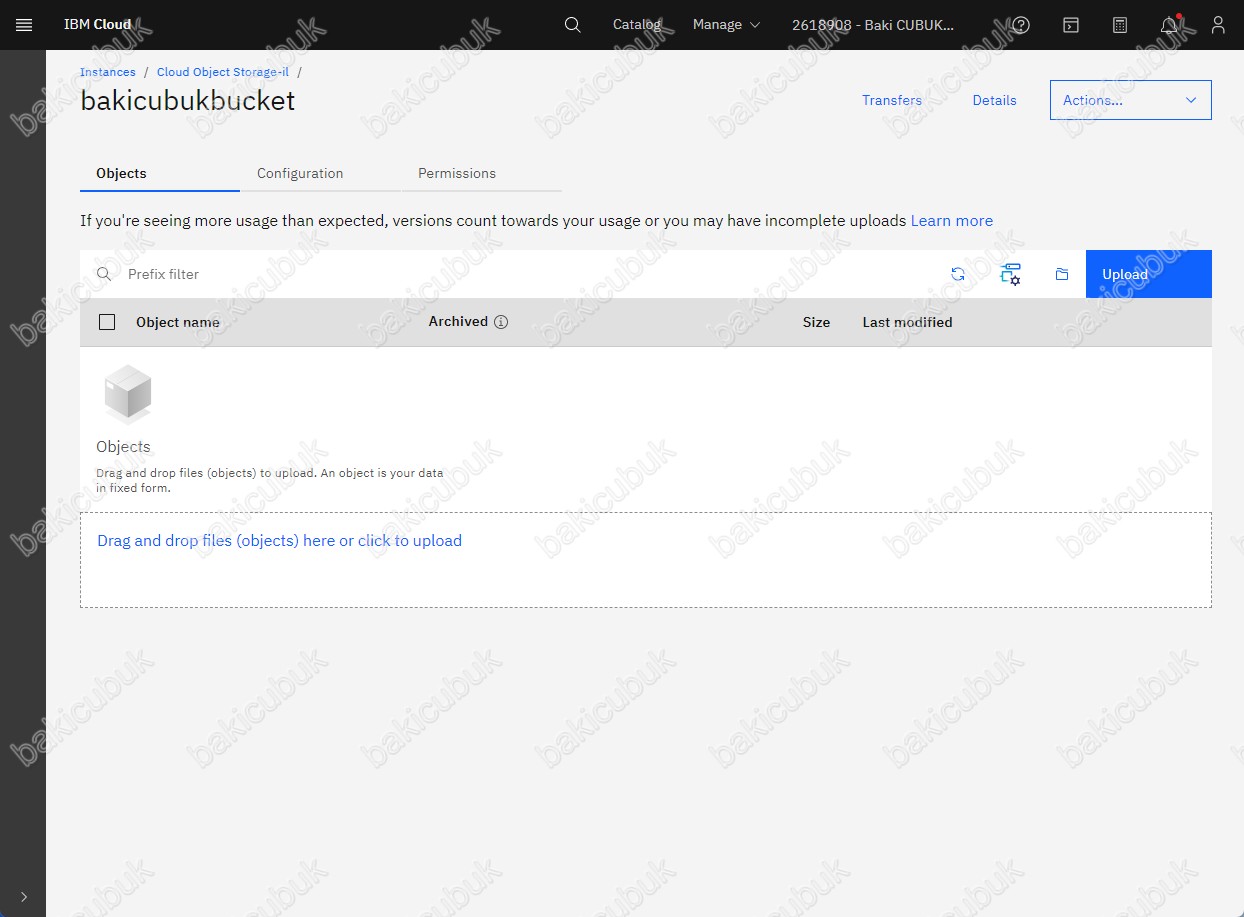The image size is (1244, 917).
Task: Click the prefix filter search icon
Action: (103, 274)
